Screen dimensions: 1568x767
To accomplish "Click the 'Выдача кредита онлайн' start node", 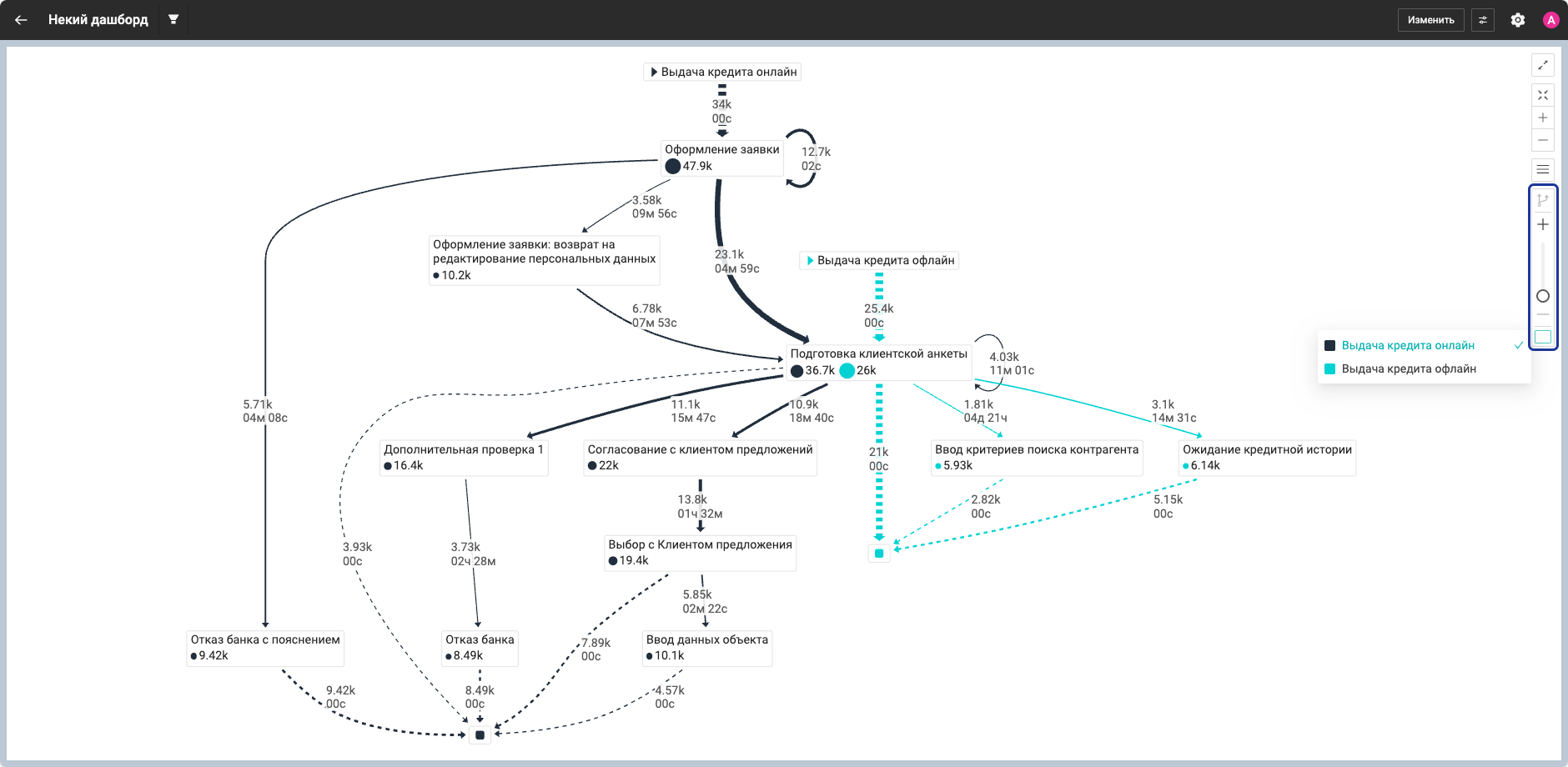I will pos(722,72).
